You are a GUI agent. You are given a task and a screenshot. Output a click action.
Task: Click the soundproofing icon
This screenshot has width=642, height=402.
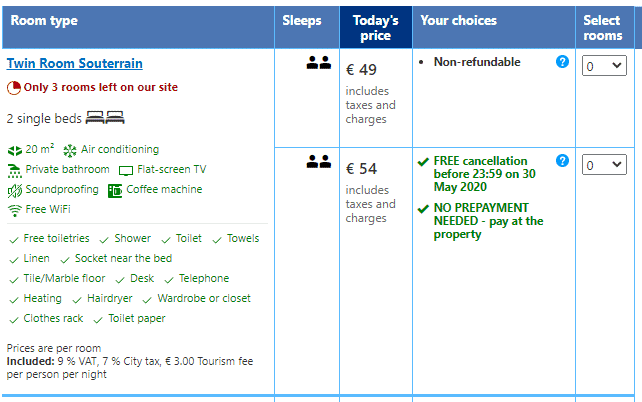[x=15, y=191]
